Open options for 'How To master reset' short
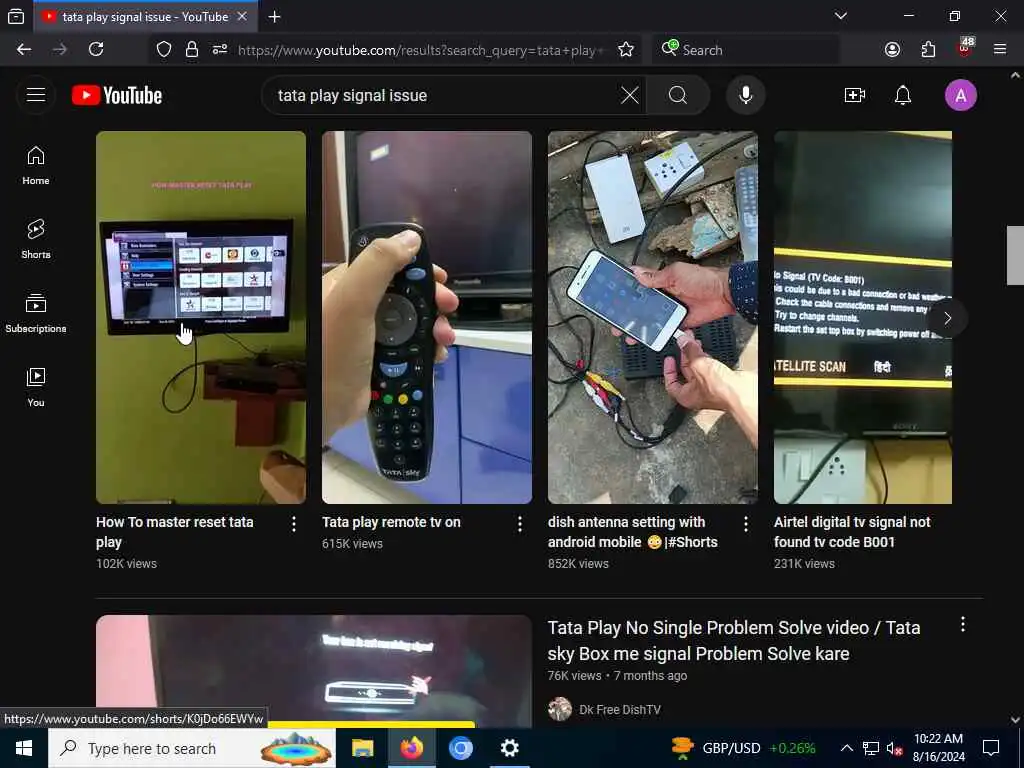Viewport: 1024px width, 768px height. click(294, 524)
